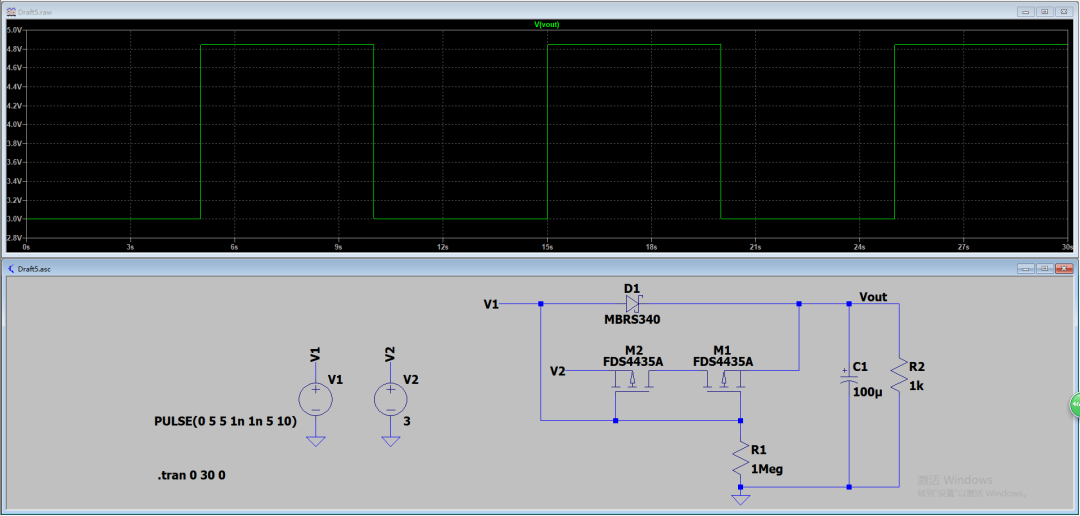Select the M2 MOSFET symbol
This screenshot has height=516, width=1080.
point(631,381)
